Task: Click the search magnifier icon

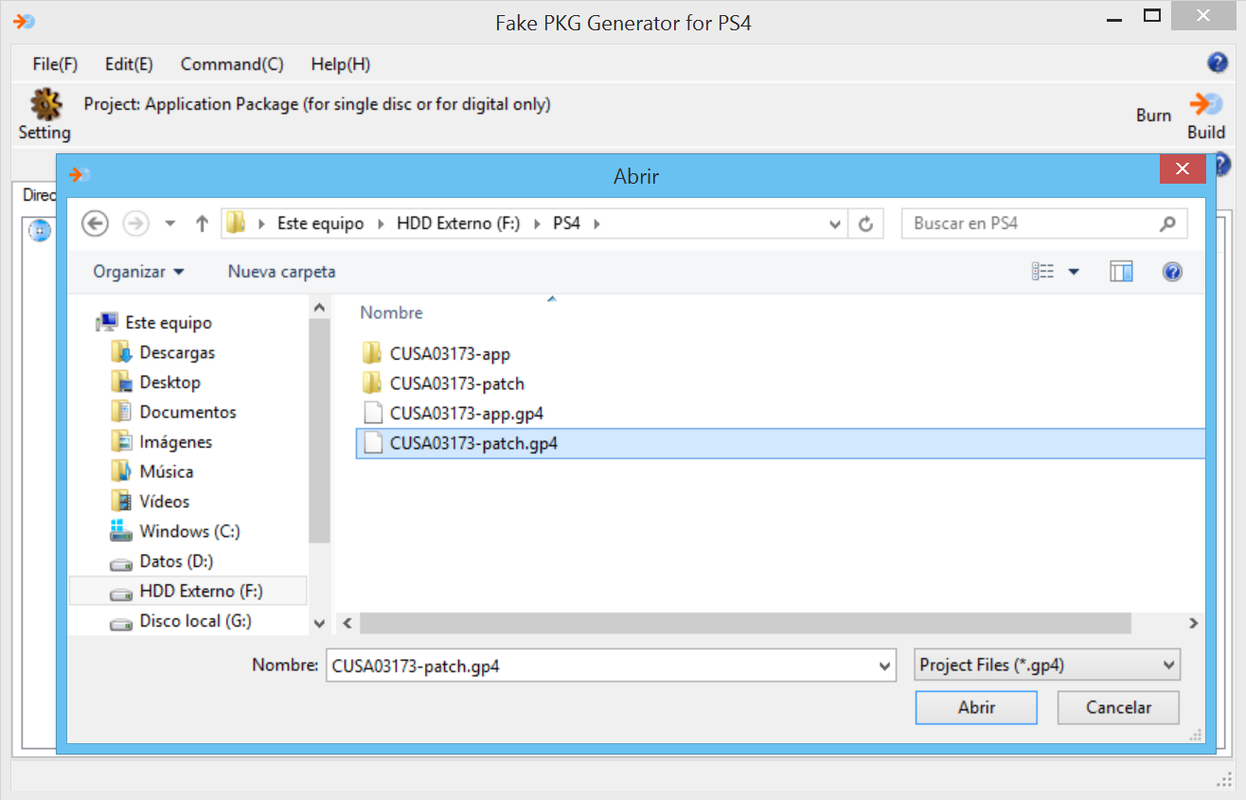Action: pyautogui.click(x=1167, y=224)
